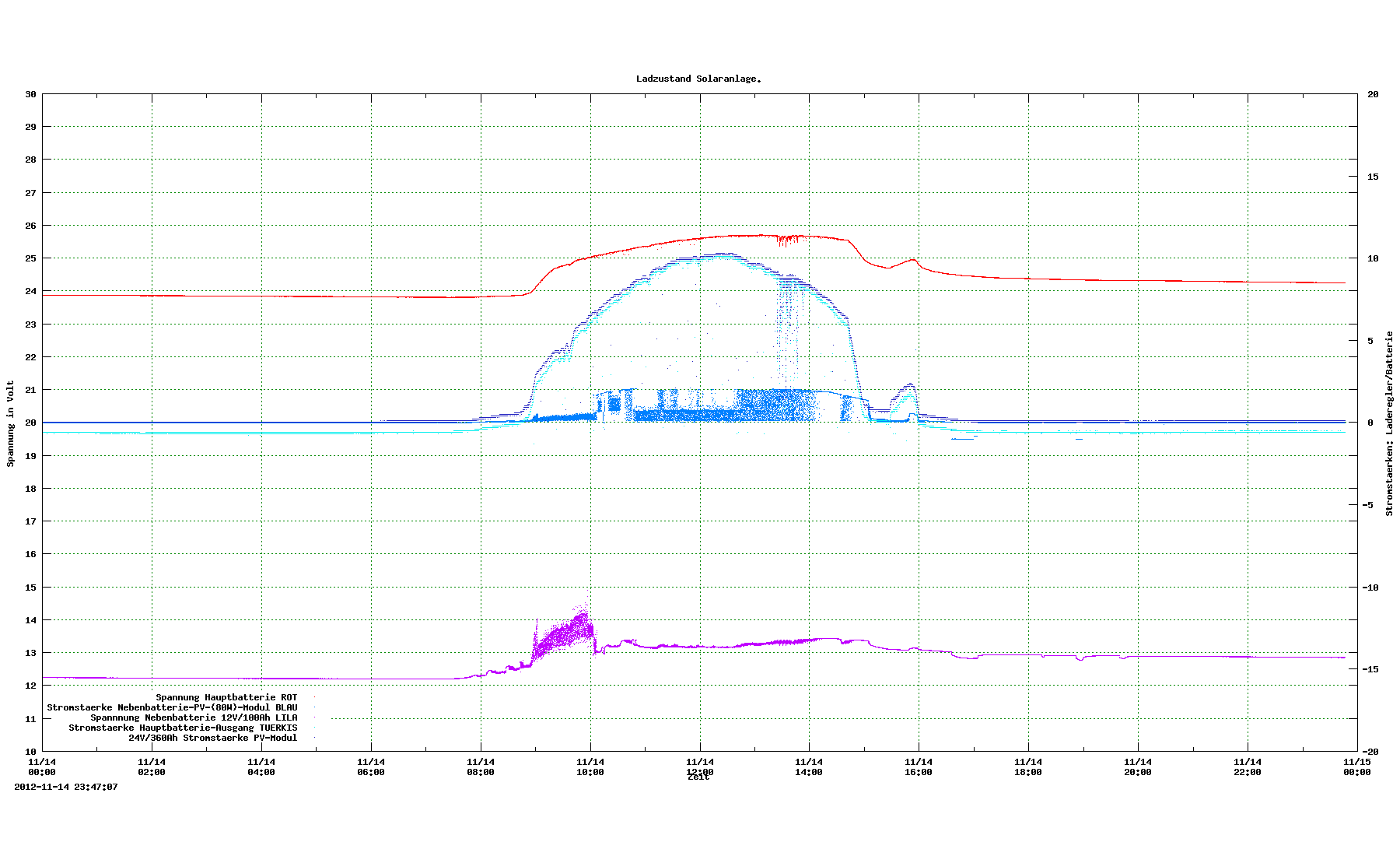Click the 11/15 00:00 time axis label
Viewport: 1400px width, 856px height.
coord(1357,767)
